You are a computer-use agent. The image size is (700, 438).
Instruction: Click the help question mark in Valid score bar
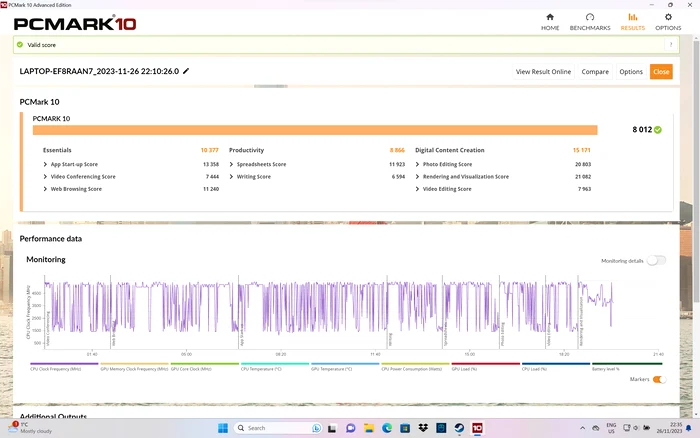671,45
